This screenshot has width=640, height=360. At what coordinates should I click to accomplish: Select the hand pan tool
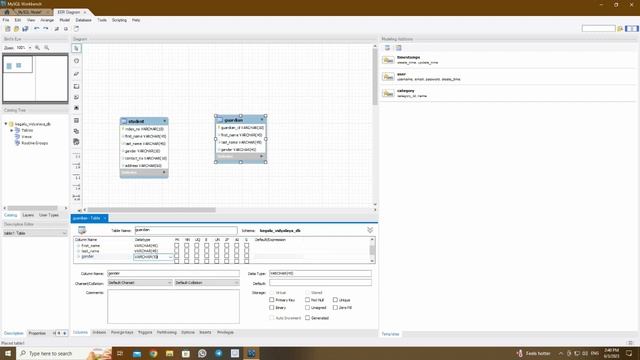coord(76,61)
